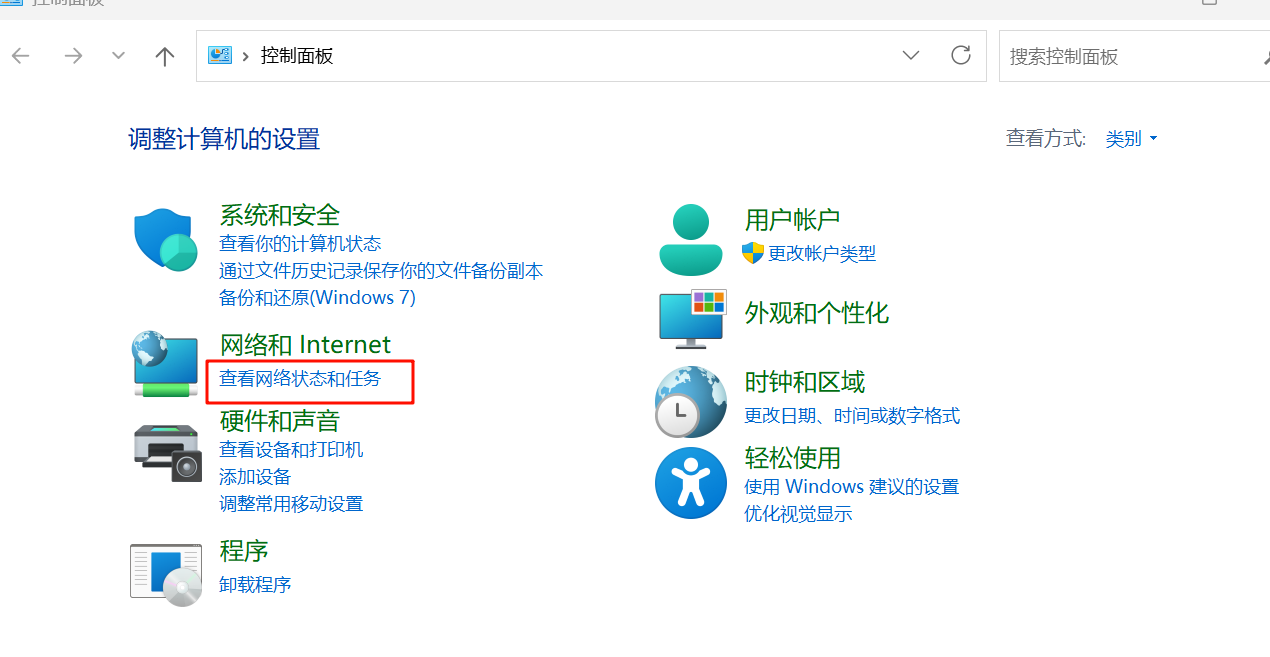Click the 程序 category icon
1270x657 pixels.
pyautogui.click(x=166, y=573)
